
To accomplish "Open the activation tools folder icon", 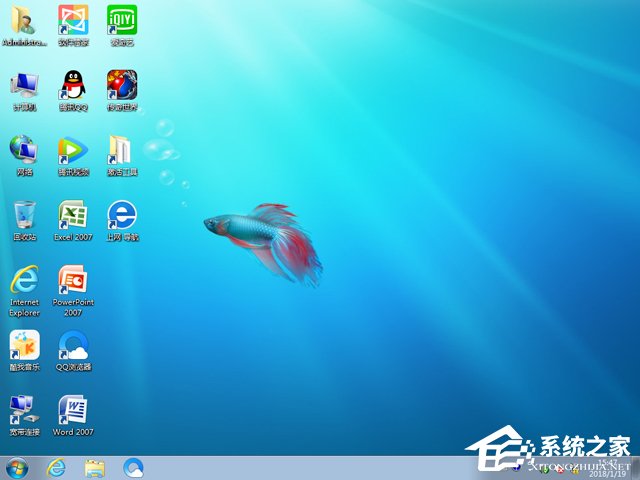I will point(122,150).
